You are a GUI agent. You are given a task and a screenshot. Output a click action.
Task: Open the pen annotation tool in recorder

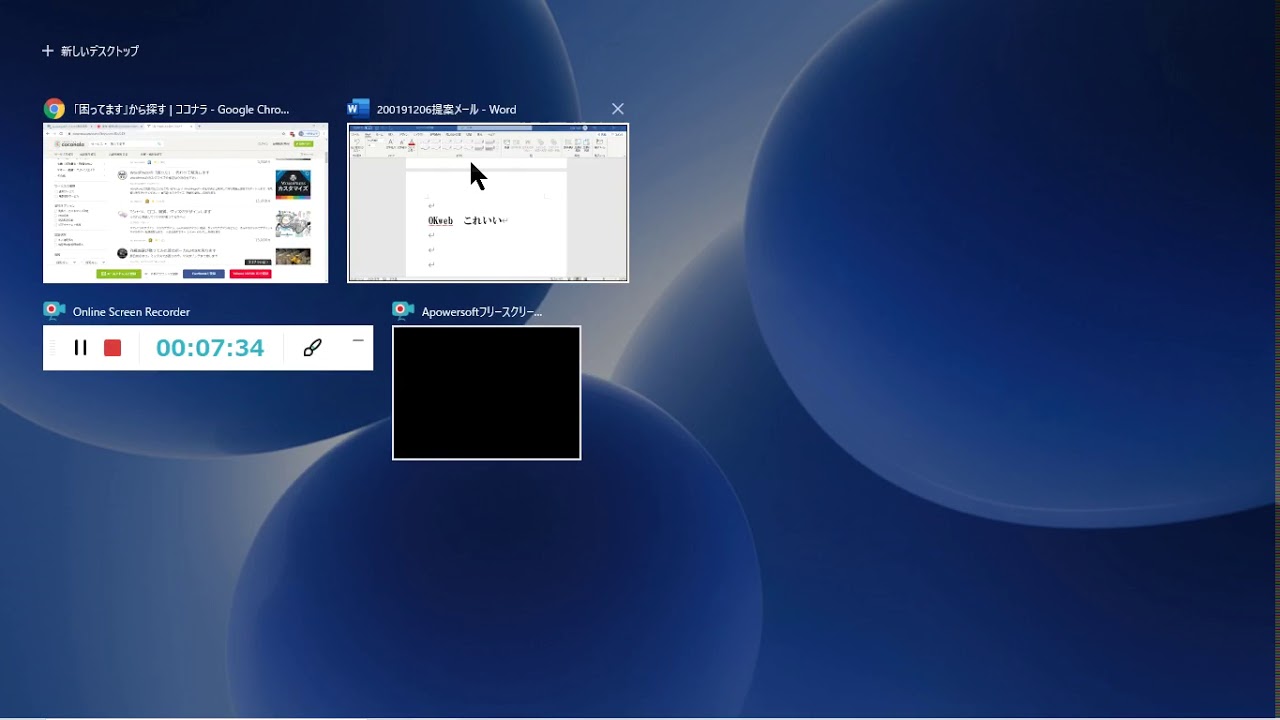312,348
